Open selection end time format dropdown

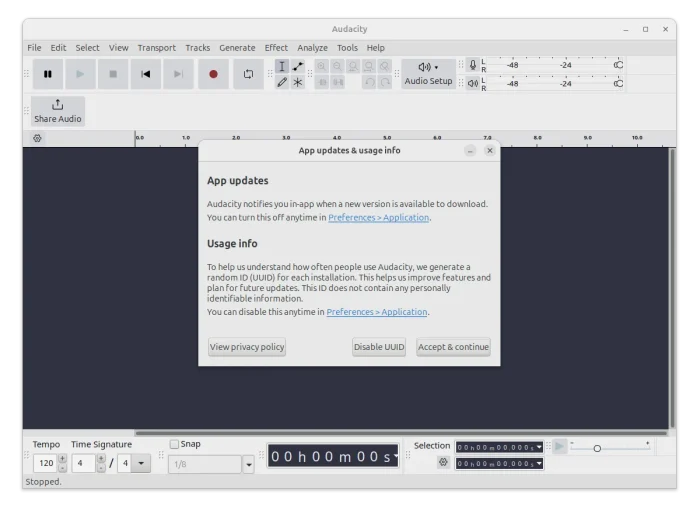[x=539, y=464]
